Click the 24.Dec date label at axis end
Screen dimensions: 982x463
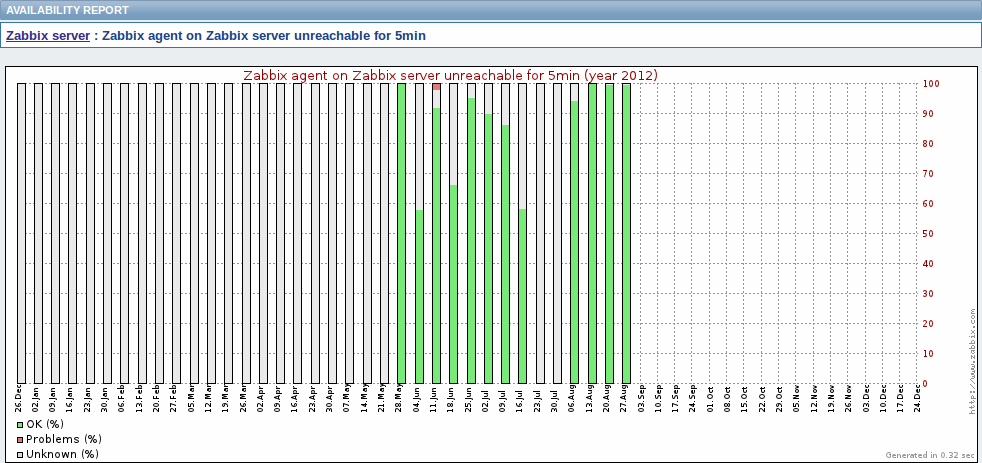917,399
